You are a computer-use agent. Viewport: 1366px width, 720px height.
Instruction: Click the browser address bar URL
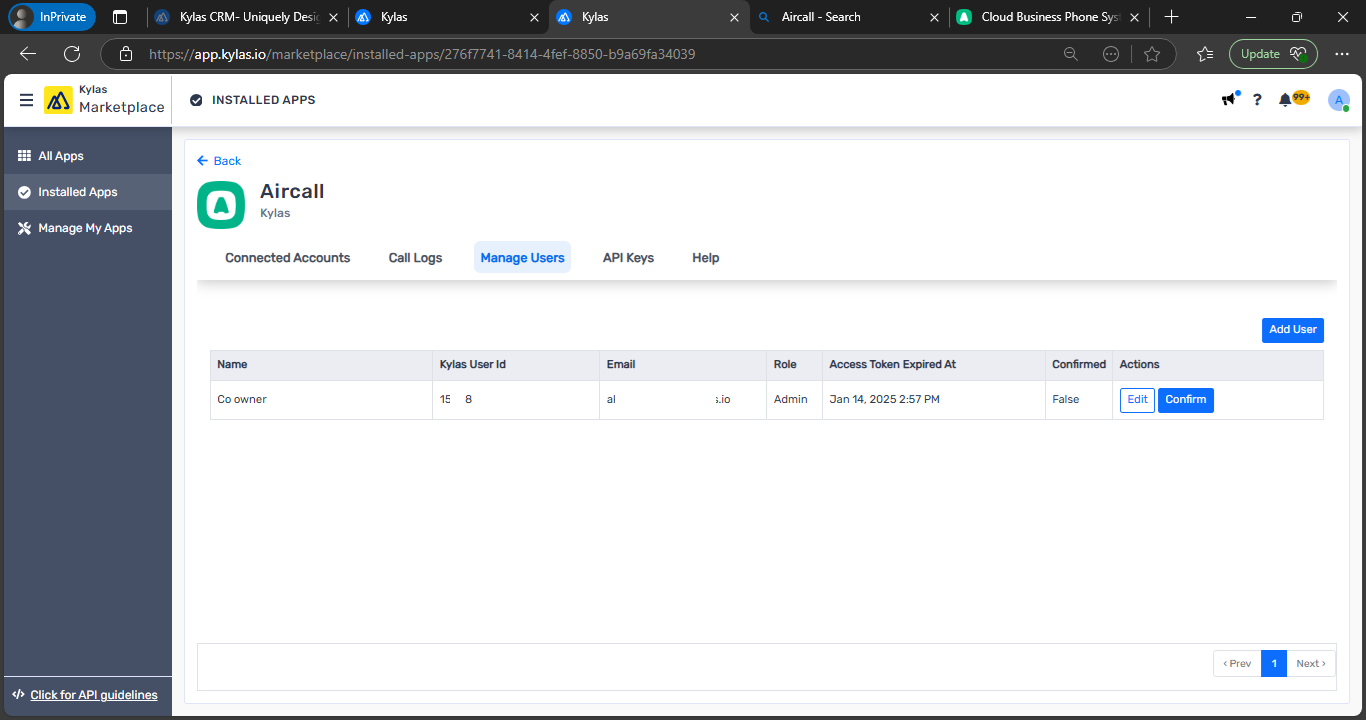tap(422, 54)
